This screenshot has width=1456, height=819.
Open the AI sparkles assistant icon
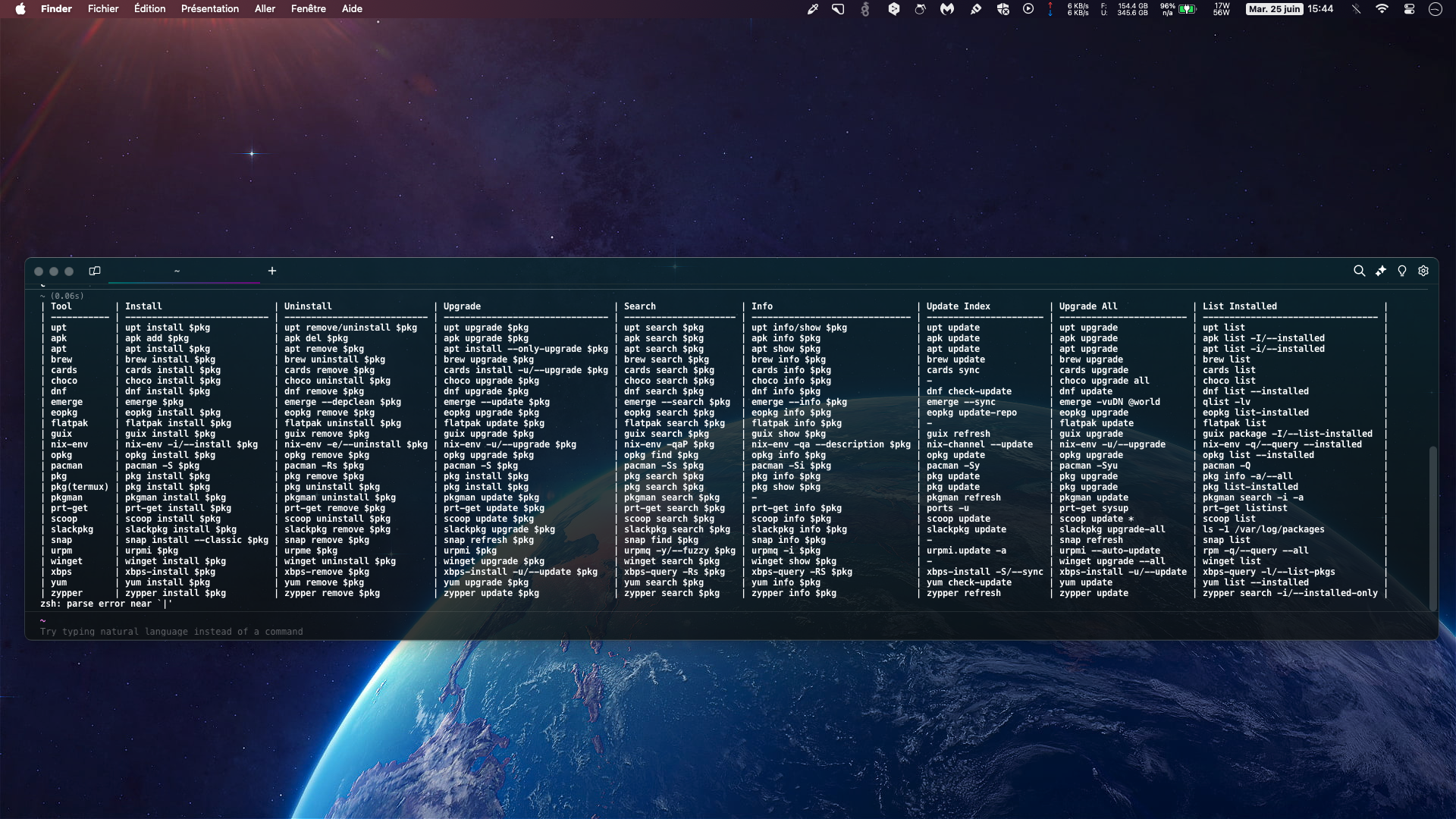click(1381, 271)
